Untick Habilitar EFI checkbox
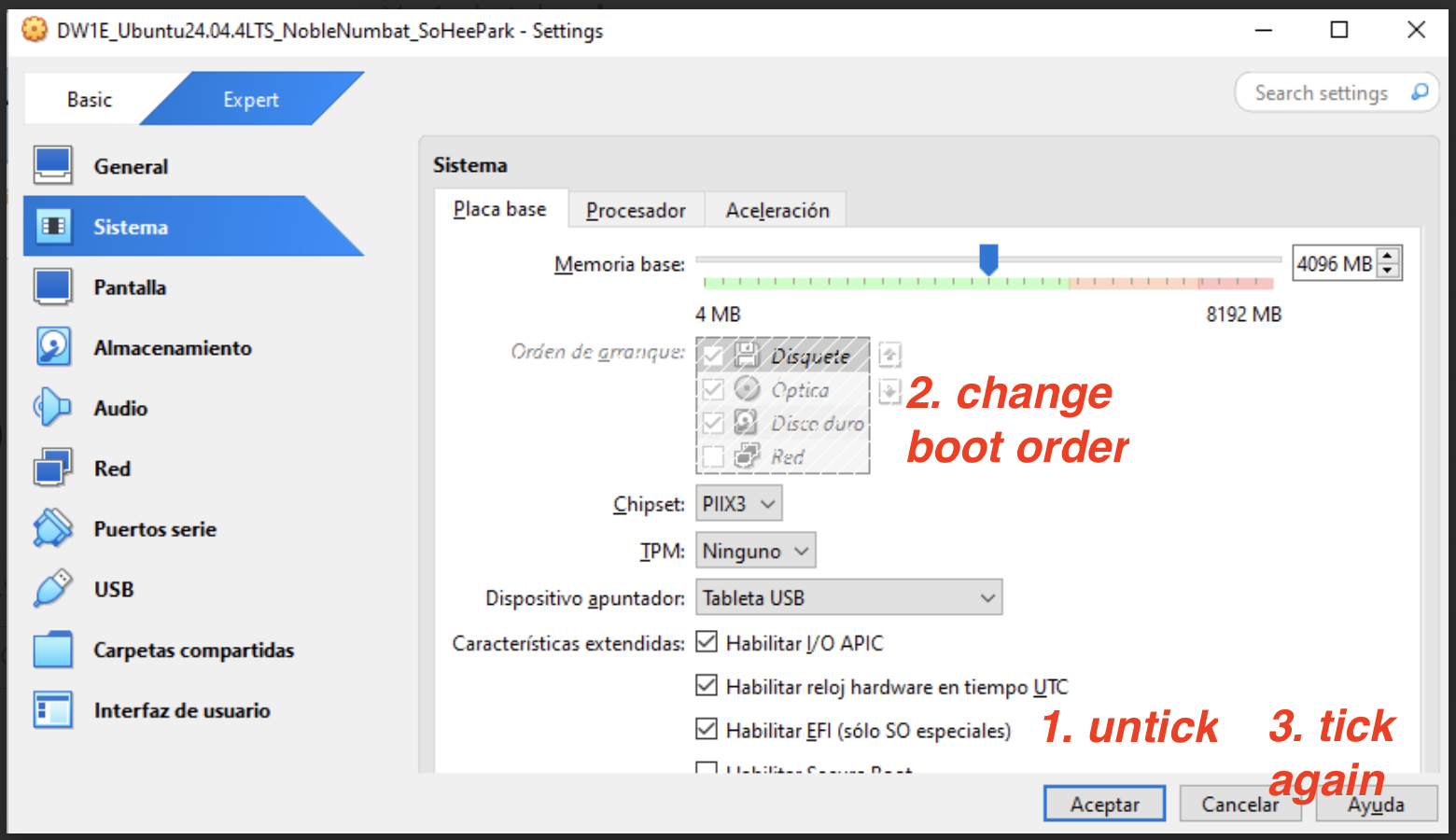This screenshot has height=840, width=1456. [707, 729]
